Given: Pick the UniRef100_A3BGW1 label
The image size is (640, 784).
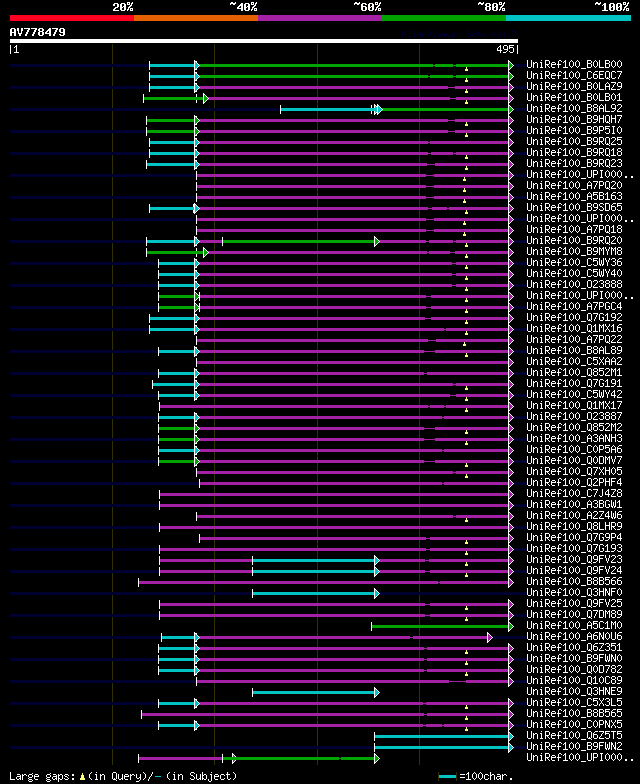Looking at the screenshot, I should [574, 504].
